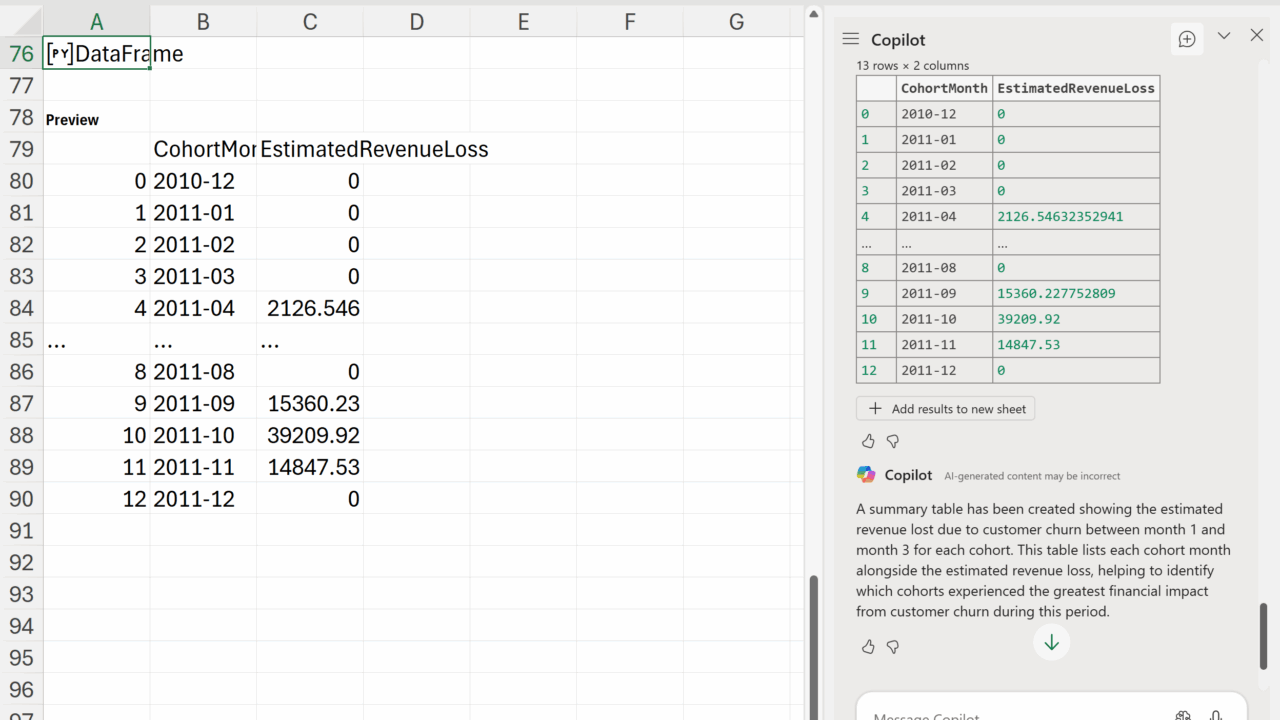Start a new Copilot chat

pyautogui.click(x=1187, y=39)
